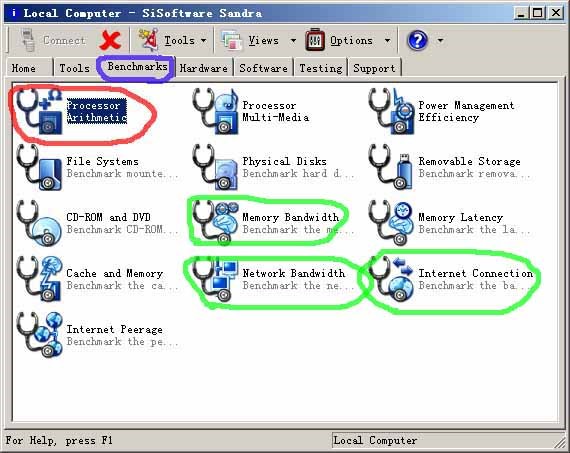The width and height of the screenshot is (570, 453).
Task: Launch the Physical Disks benchmark icon
Action: (216, 167)
